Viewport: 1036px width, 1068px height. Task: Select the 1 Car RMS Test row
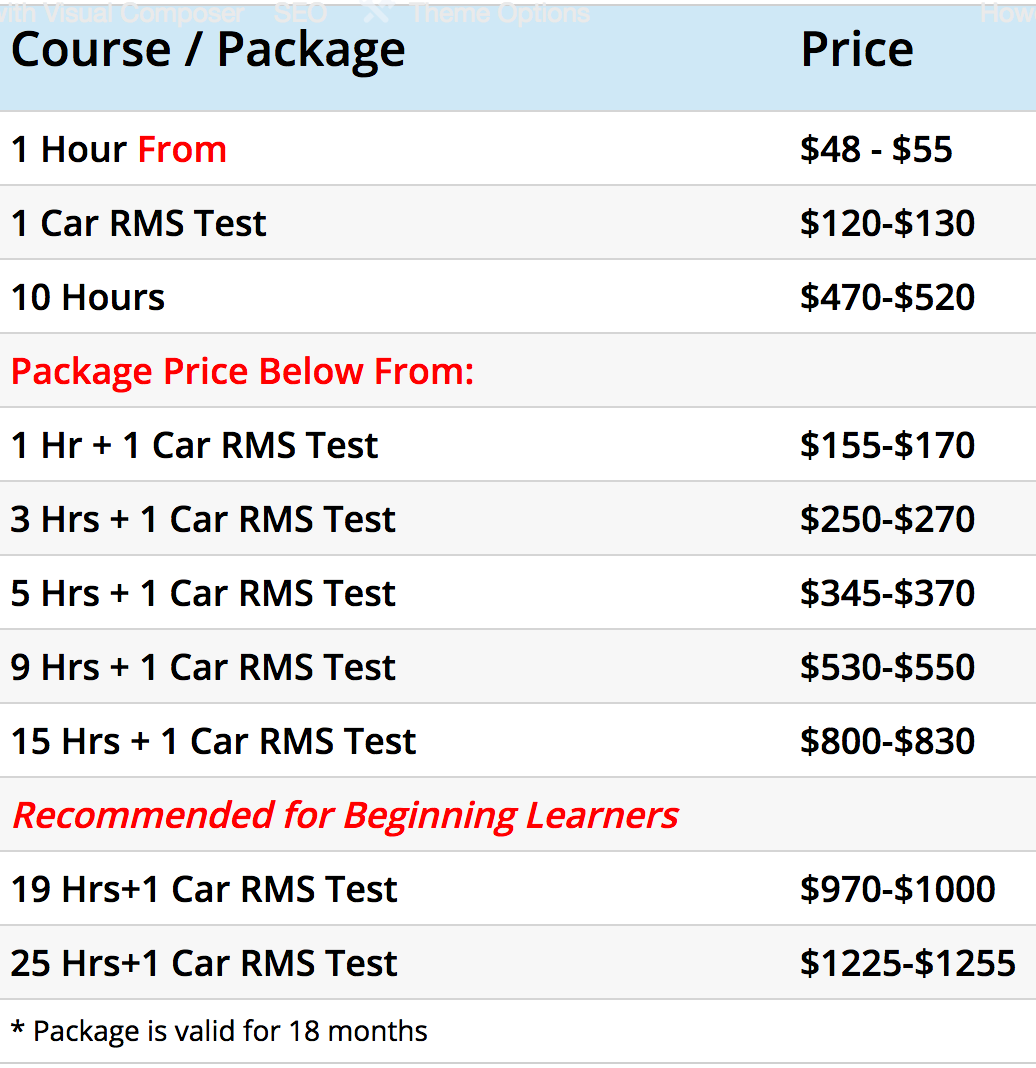(x=518, y=223)
